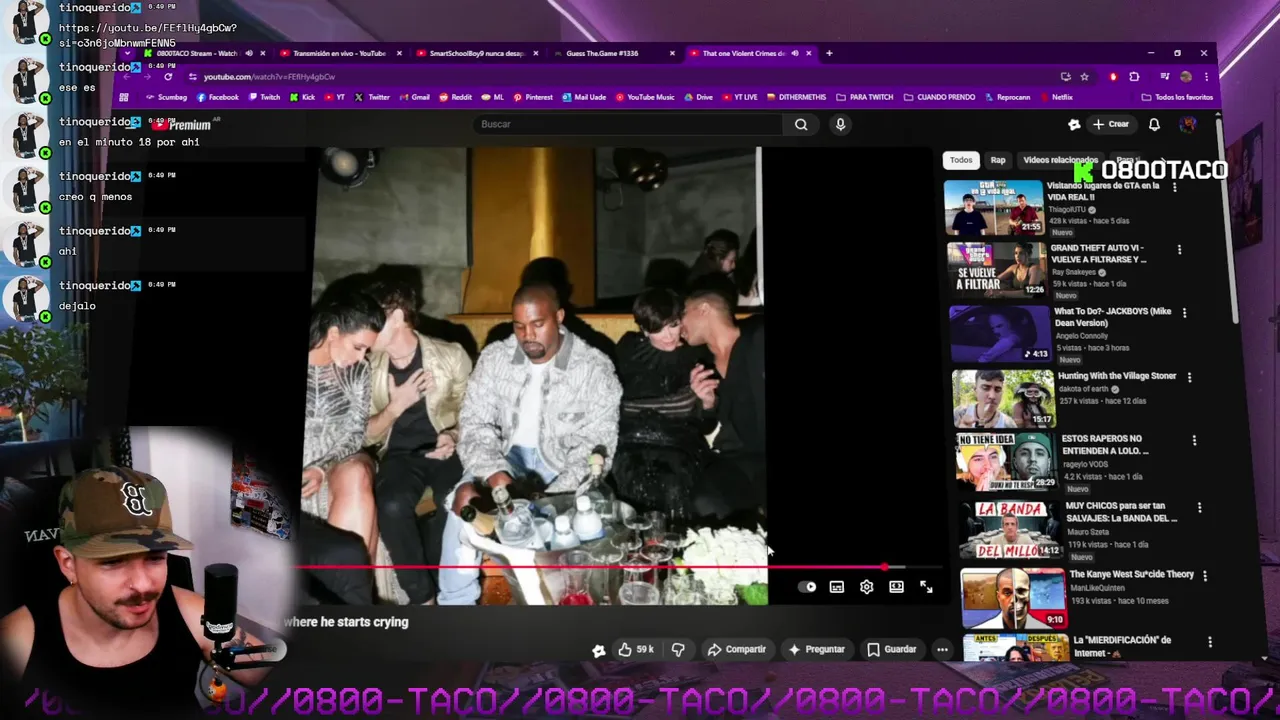This screenshot has height=720, width=1280.
Task: Open the La Banda del Millo thumbnail
Action: [x=1011, y=530]
